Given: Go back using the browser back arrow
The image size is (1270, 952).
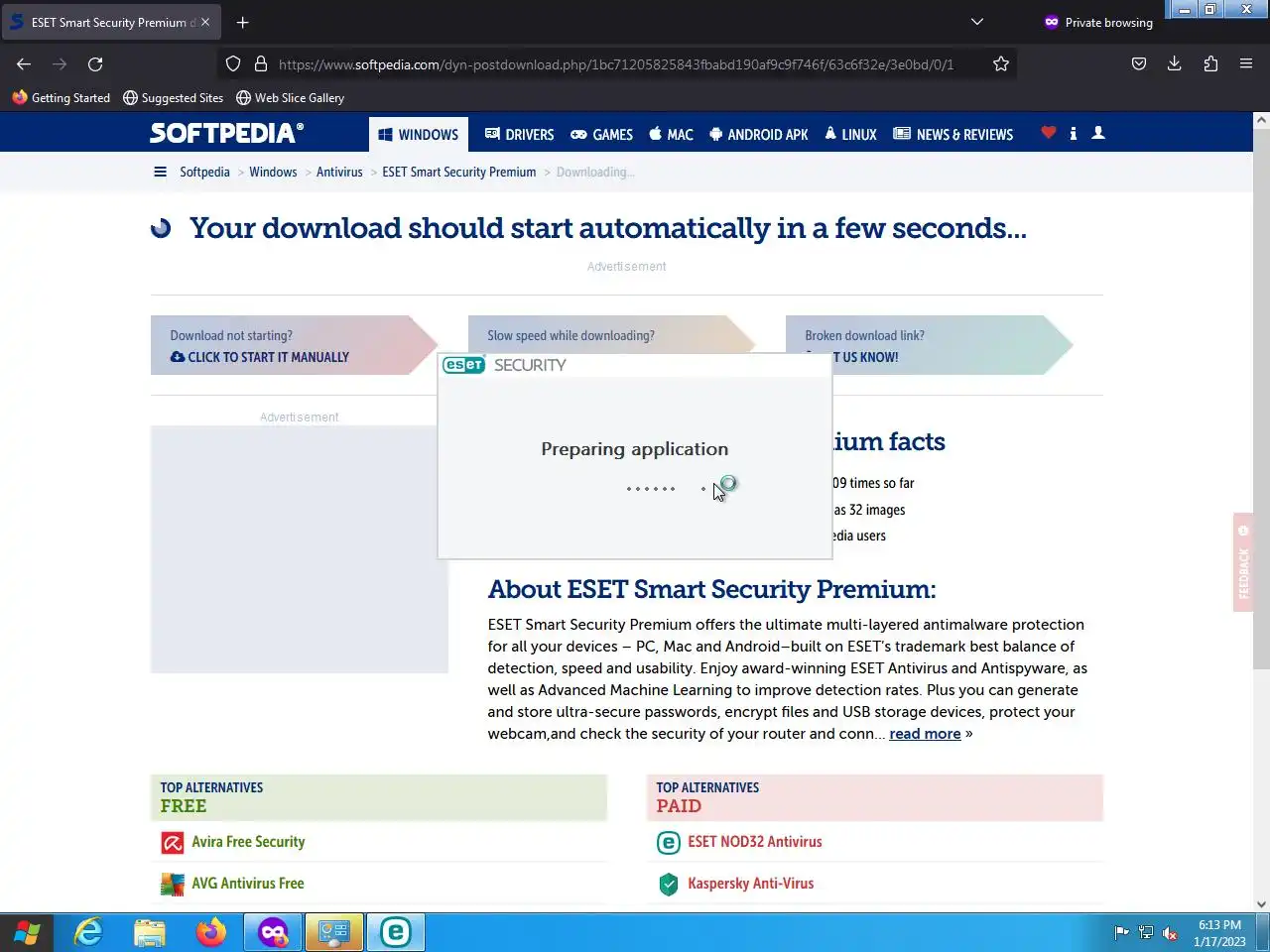Looking at the screenshot, I should [24, 63].
